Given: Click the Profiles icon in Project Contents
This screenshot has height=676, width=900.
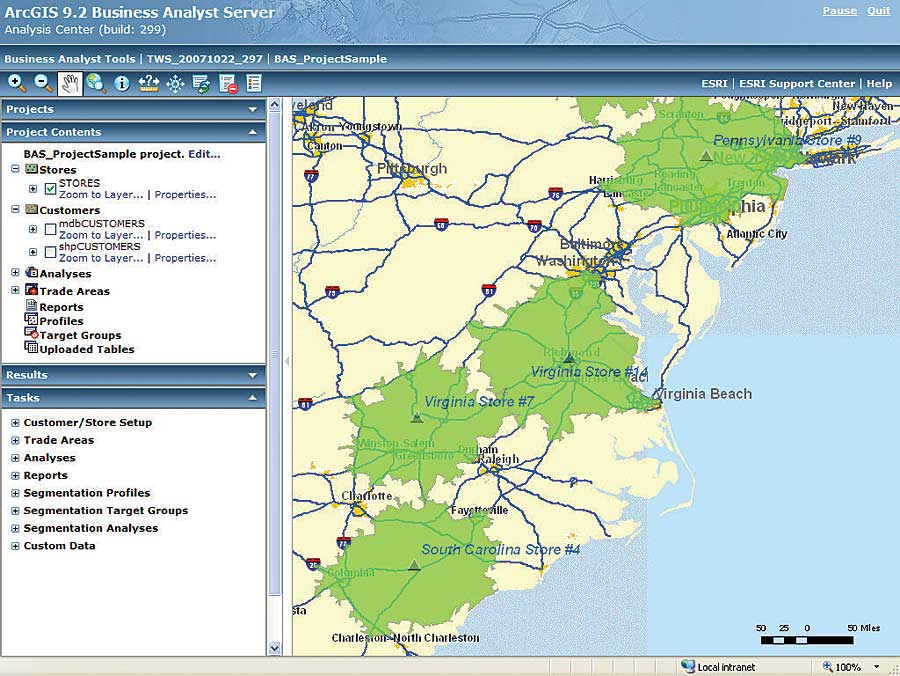Looking at the screenshot, I should (x=31, y=320).
